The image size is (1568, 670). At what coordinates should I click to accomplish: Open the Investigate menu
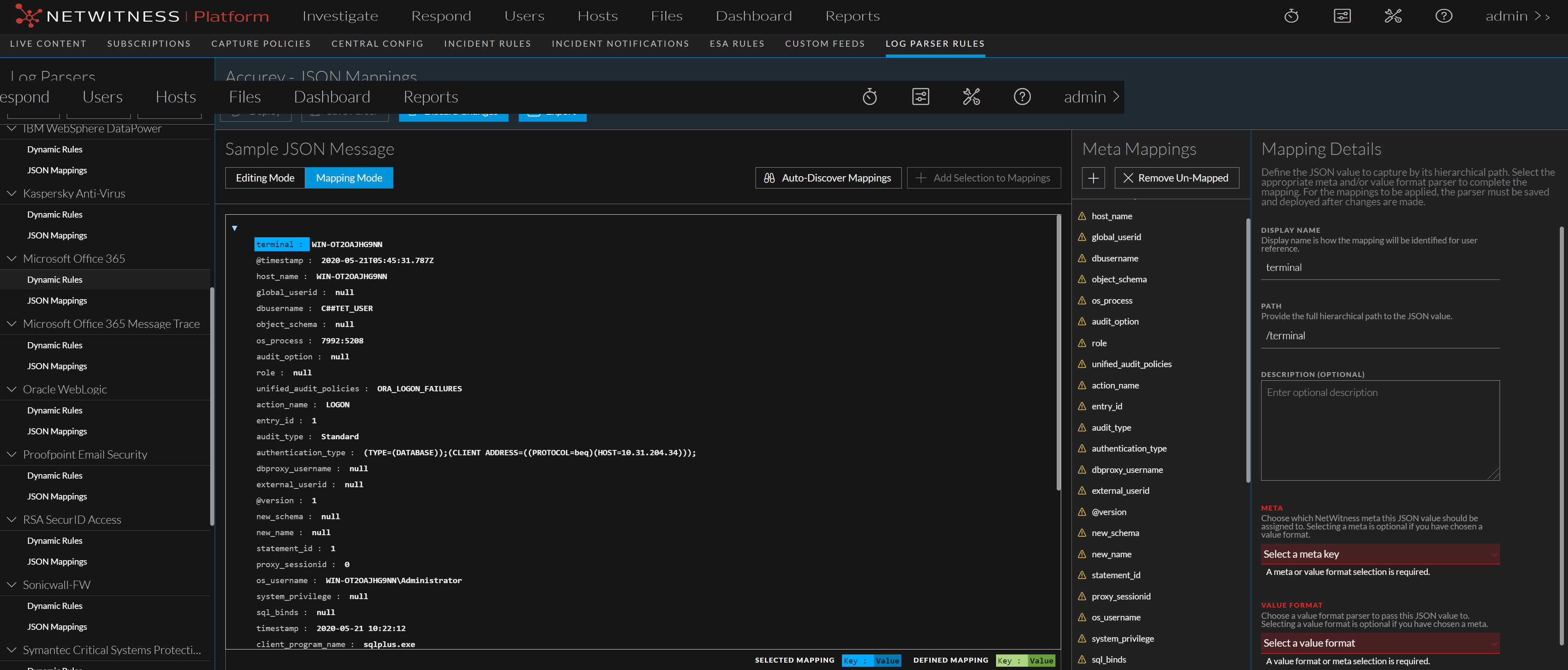point(340,16)
